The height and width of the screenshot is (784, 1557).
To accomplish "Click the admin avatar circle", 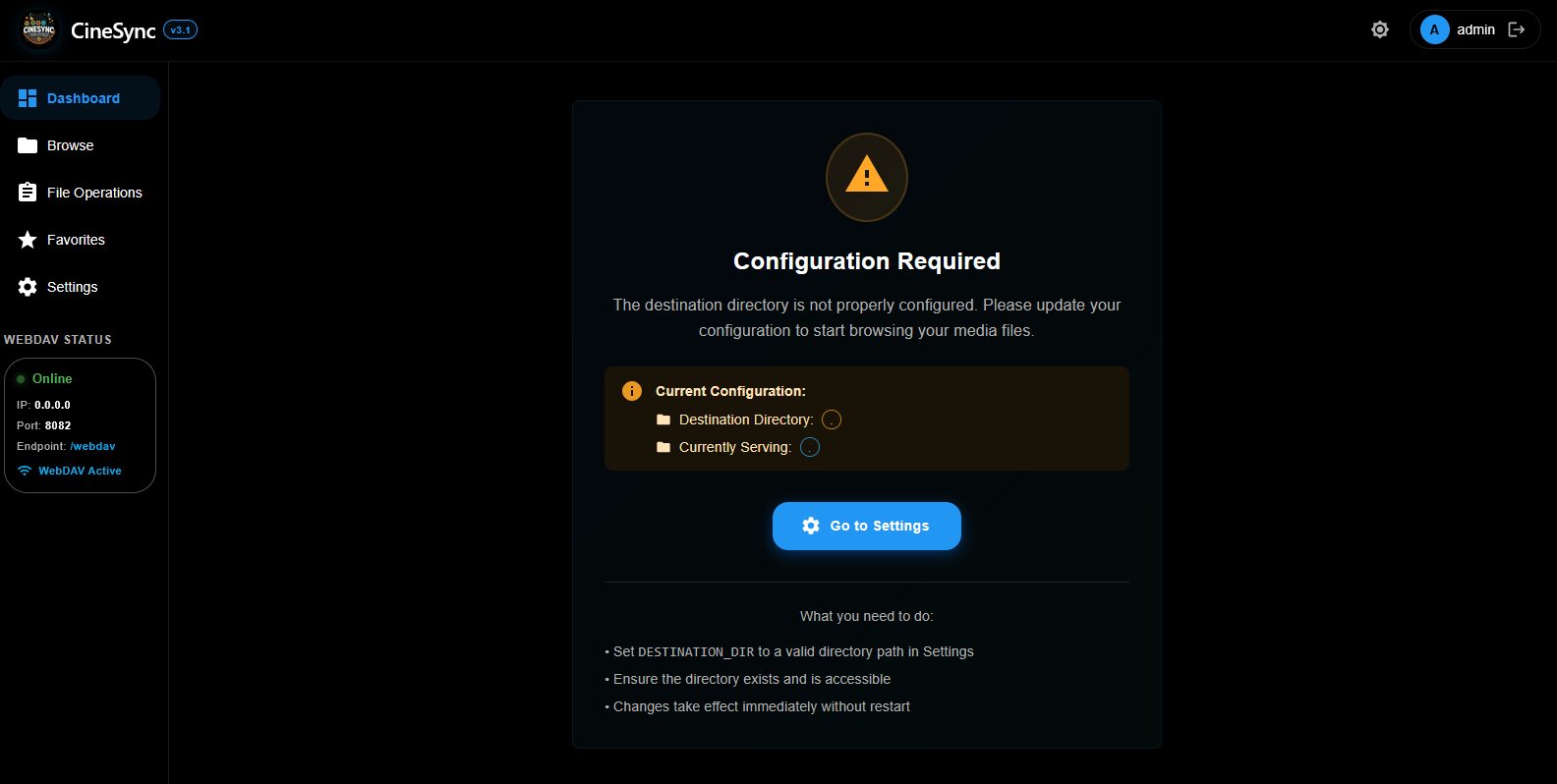I will click(x=1434, y=29).
